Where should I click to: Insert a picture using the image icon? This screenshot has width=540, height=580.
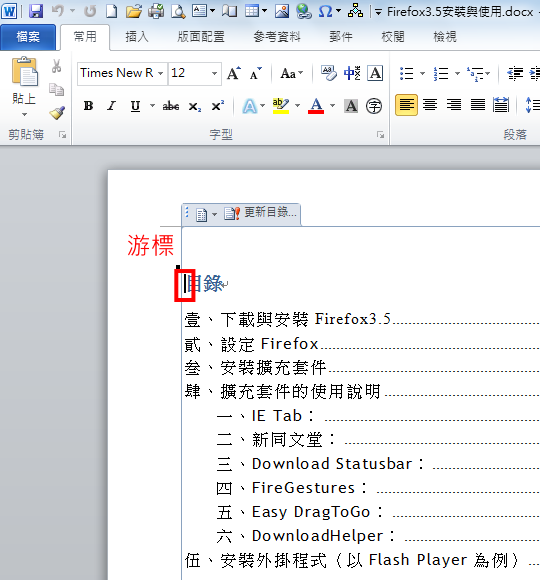click(282, 11)
